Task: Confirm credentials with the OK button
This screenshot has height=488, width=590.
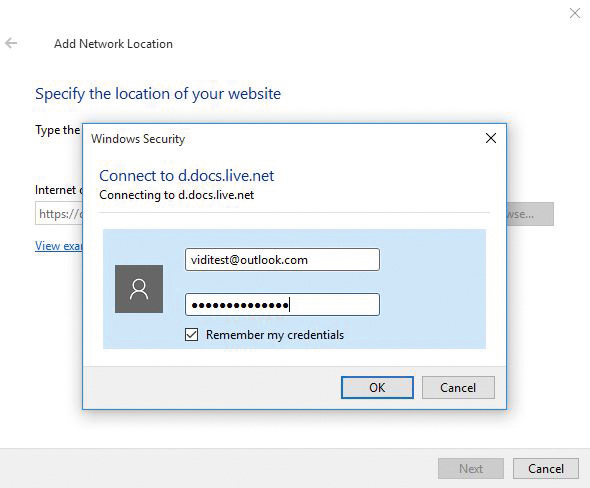Action: coord(377,388)
